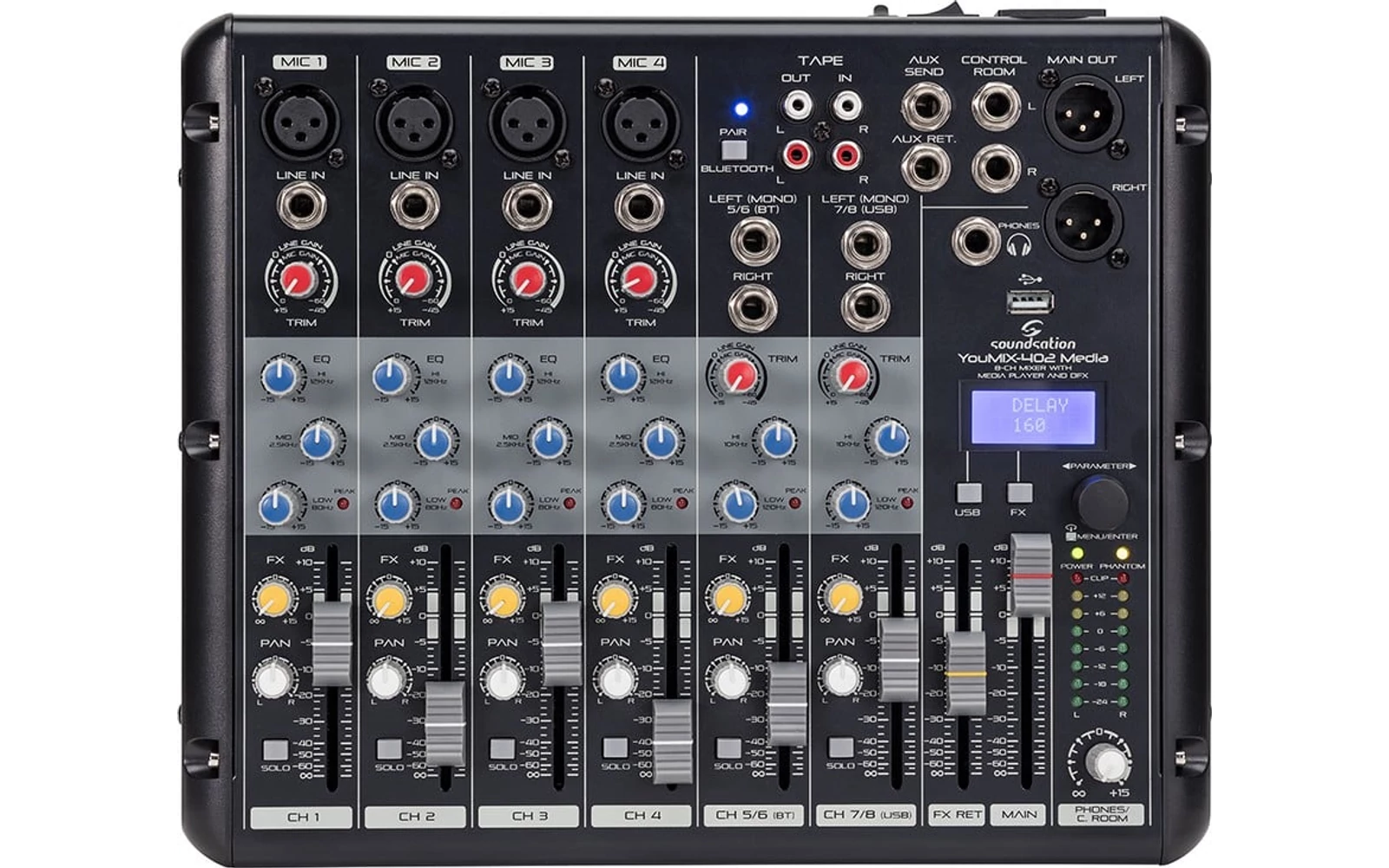1389x868 pixels.
Task: Click the CH 3 blue EQ HI knob
Action: [508, 378]
